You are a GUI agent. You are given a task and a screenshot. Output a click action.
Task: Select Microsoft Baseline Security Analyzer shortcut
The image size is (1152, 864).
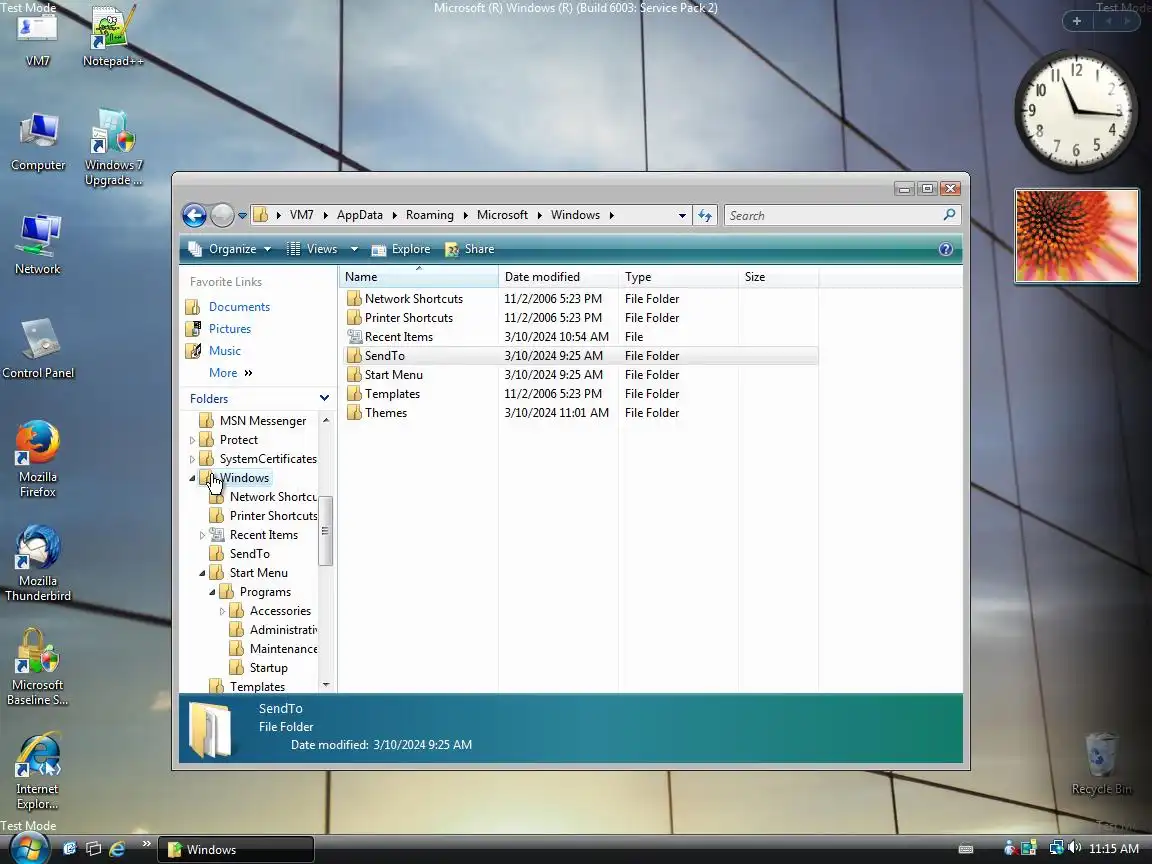[x=37, y=667]
